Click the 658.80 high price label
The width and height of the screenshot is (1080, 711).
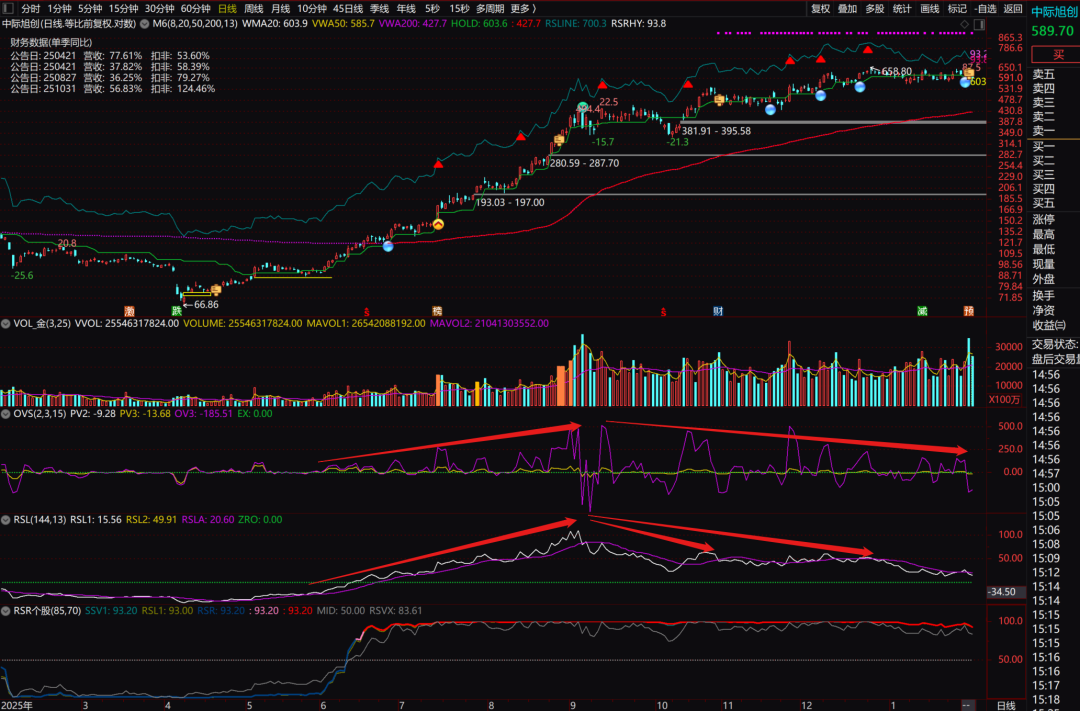897,72
